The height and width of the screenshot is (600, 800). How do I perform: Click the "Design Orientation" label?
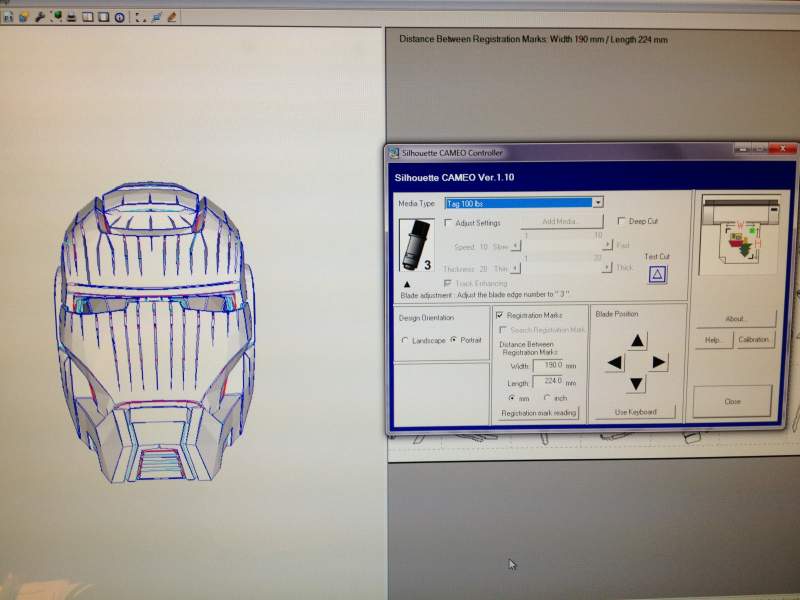(426, 318)
